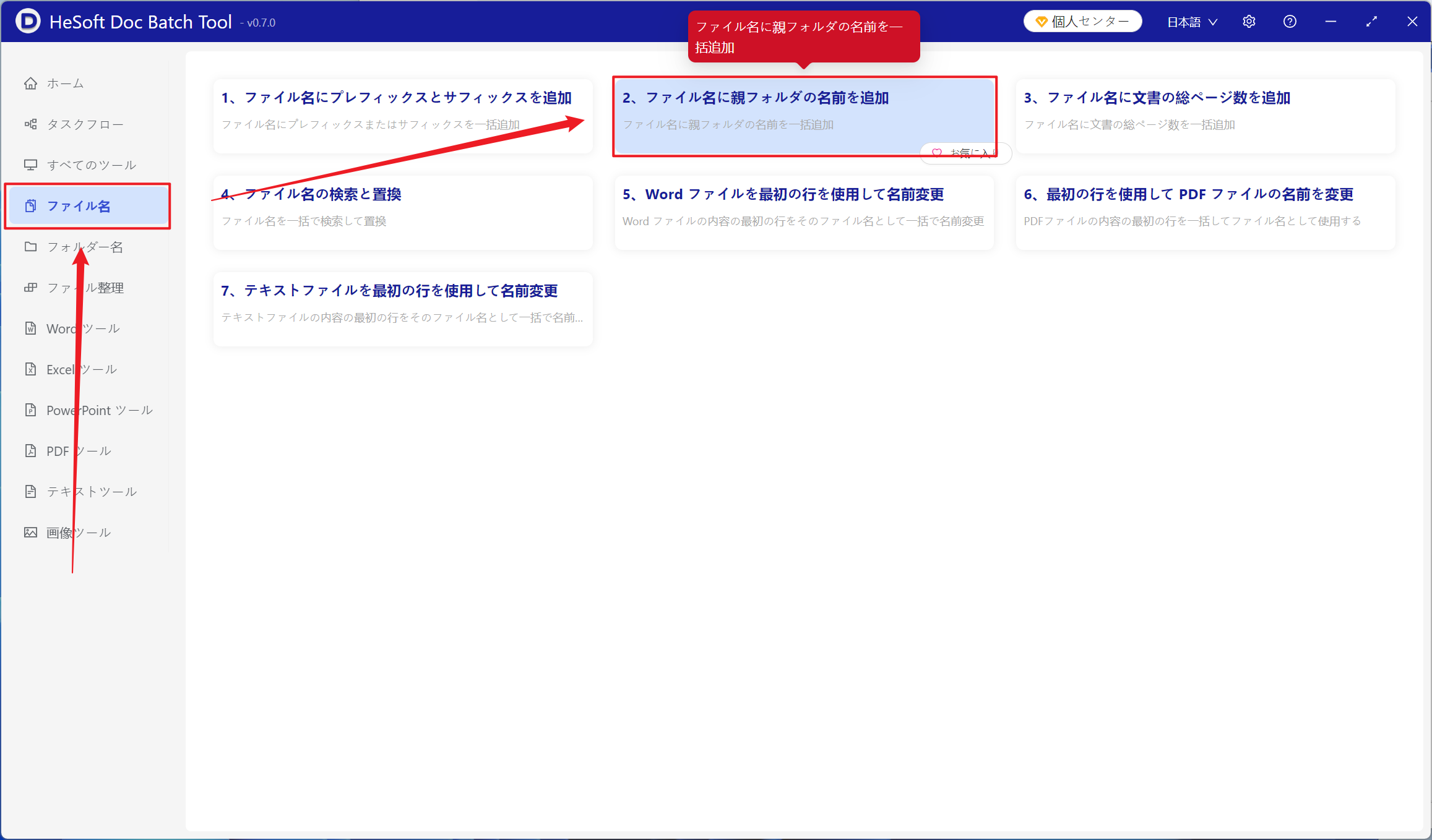The height and width of the screenshot is (840, 1432).
Task: Open the help question mark icon
Action: pyautogui.click(x=1290, y=22)
